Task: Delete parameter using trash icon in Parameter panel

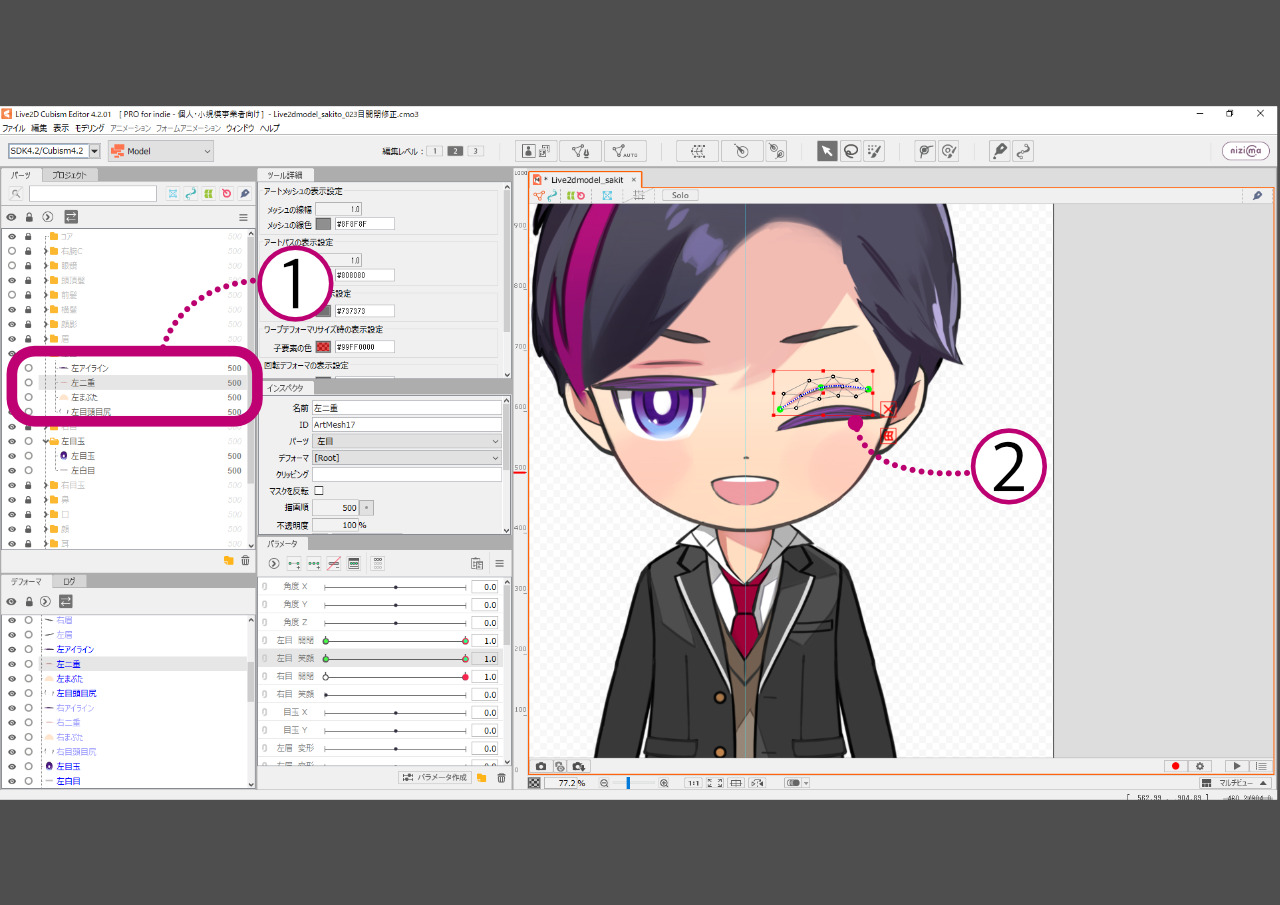Action: point(501,777)
